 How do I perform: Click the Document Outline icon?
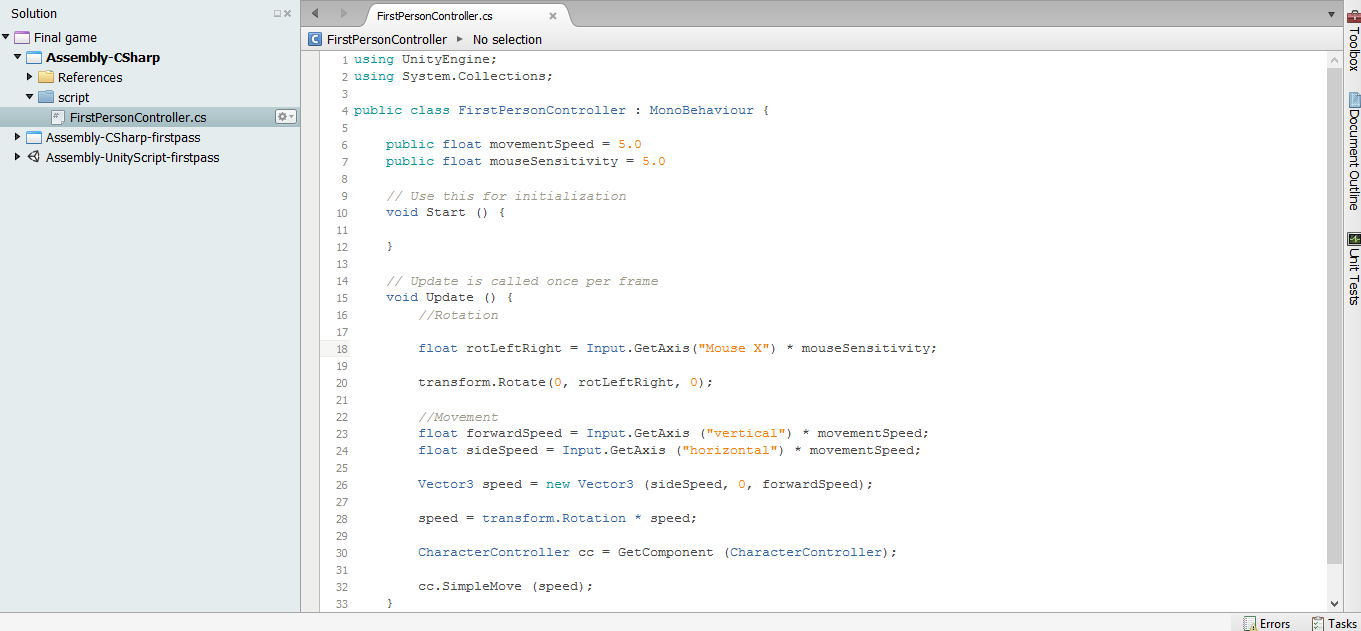[x=1354, y=100]
